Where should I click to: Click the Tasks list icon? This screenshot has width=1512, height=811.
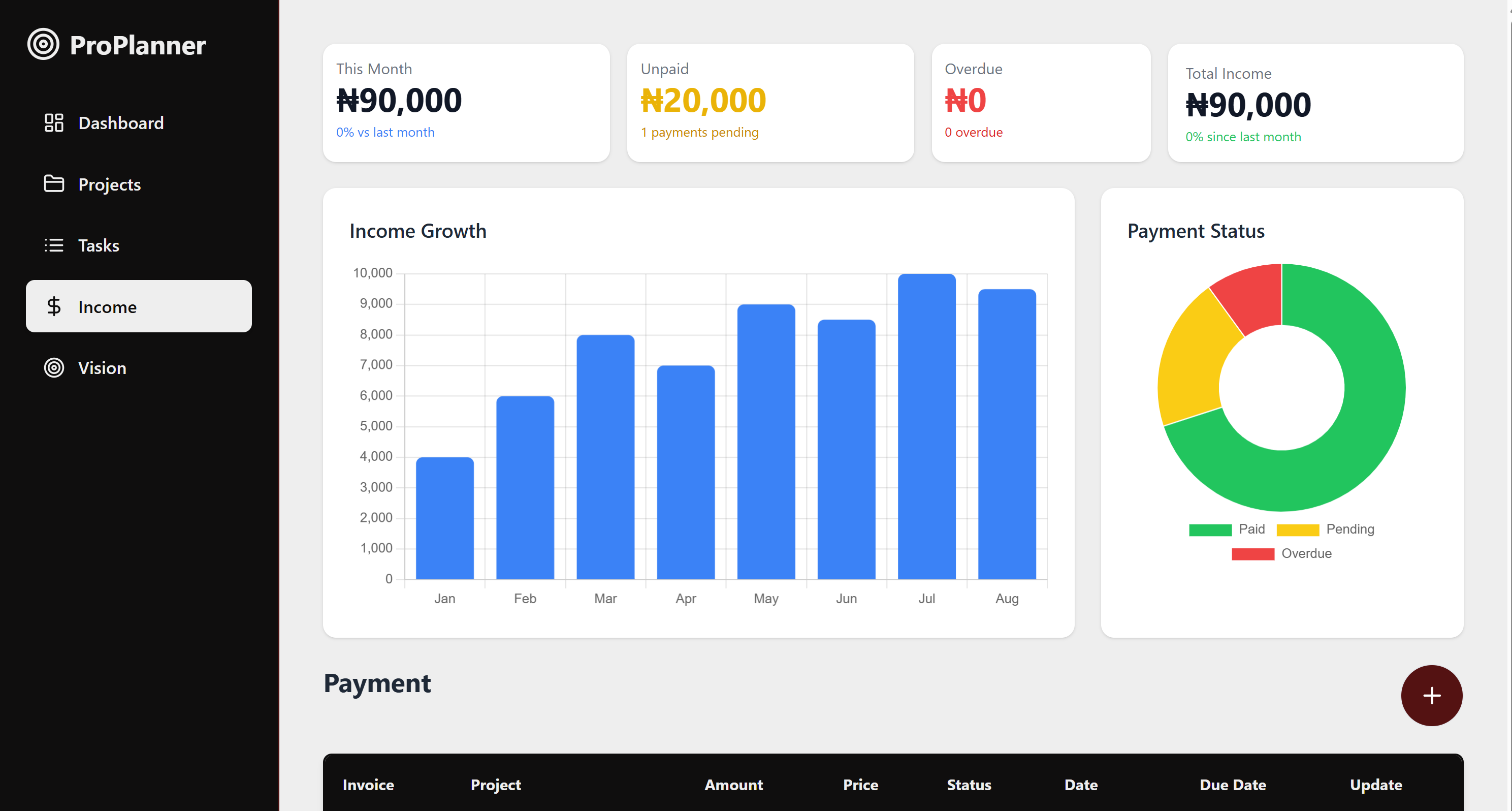tap(53, 245)
